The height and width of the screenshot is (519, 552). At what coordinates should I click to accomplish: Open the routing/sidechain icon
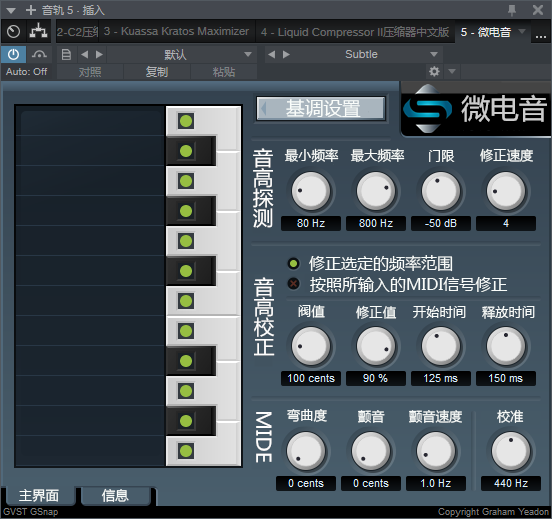[x=38, y=31]
